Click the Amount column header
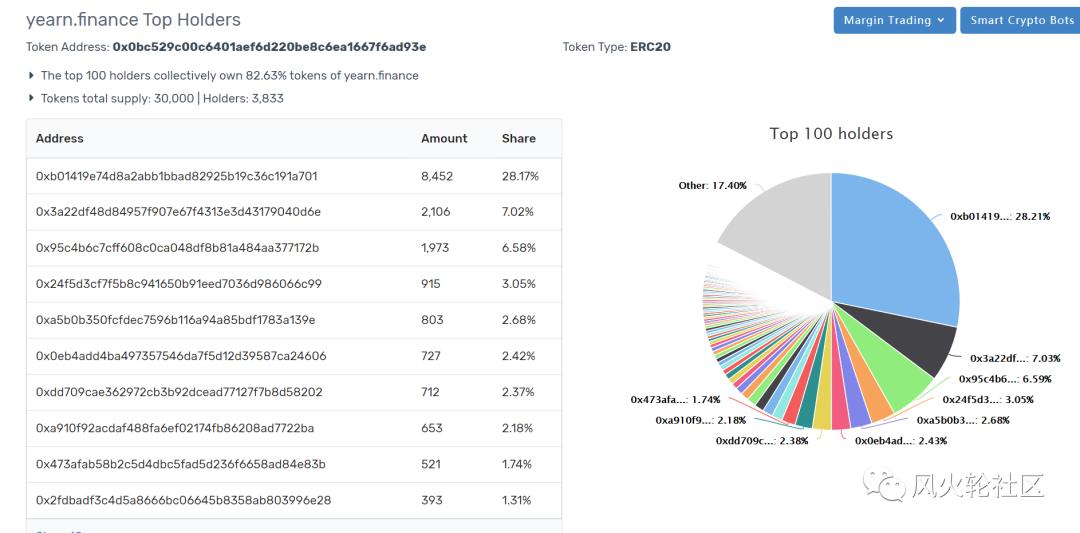Screen dimensions: 1080x533 pos(444,139)
